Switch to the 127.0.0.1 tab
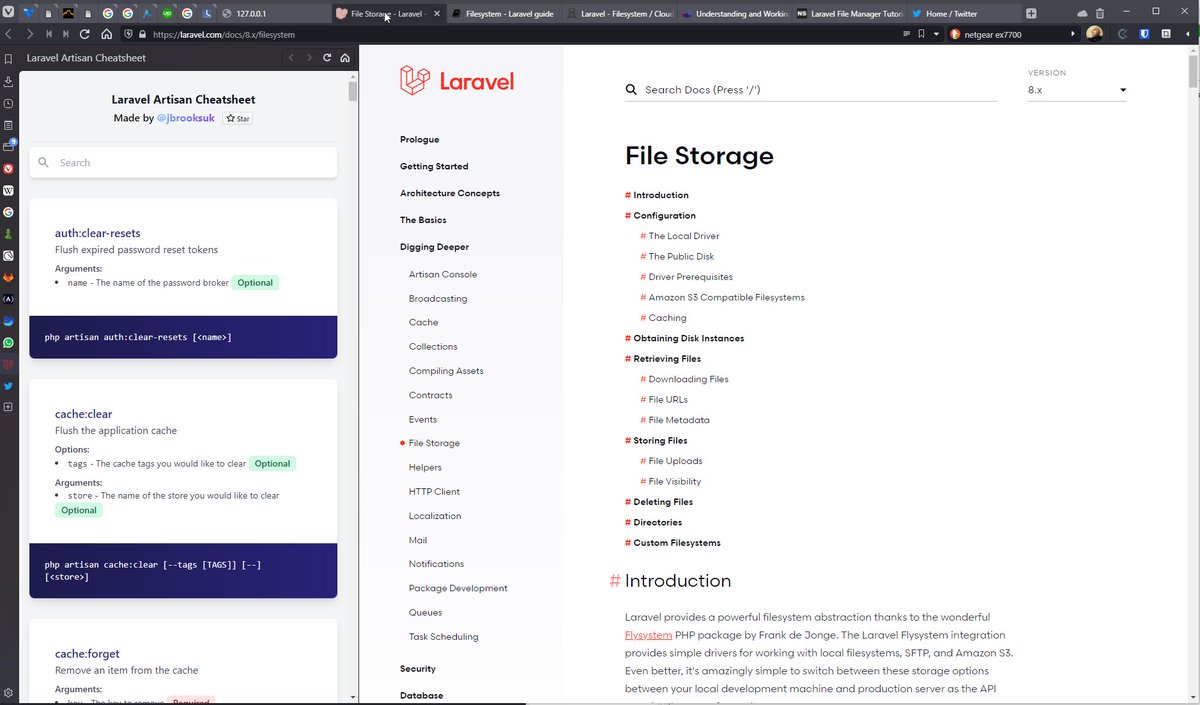 click(272, 13)
